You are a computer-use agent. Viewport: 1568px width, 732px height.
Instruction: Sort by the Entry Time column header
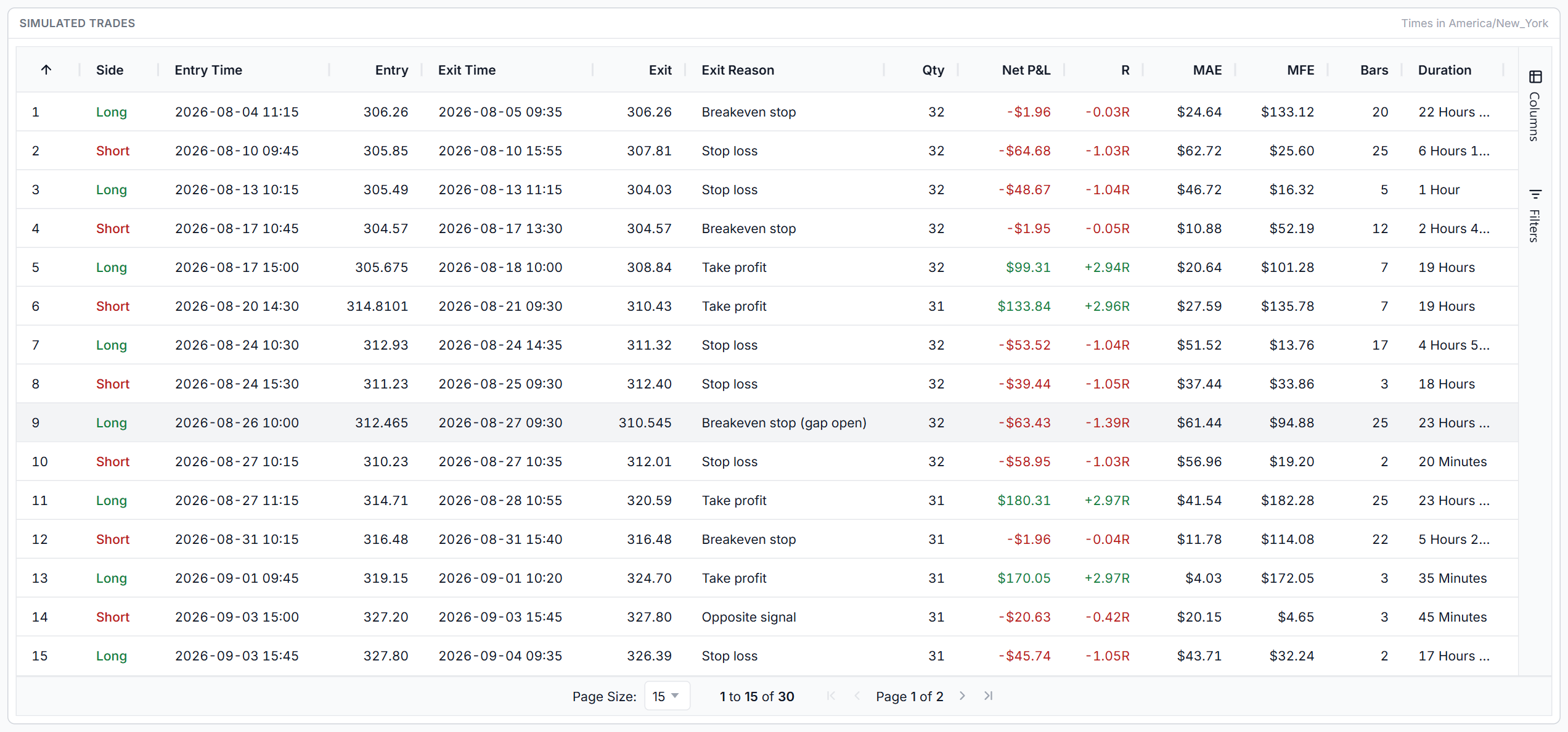click(208, 70)
